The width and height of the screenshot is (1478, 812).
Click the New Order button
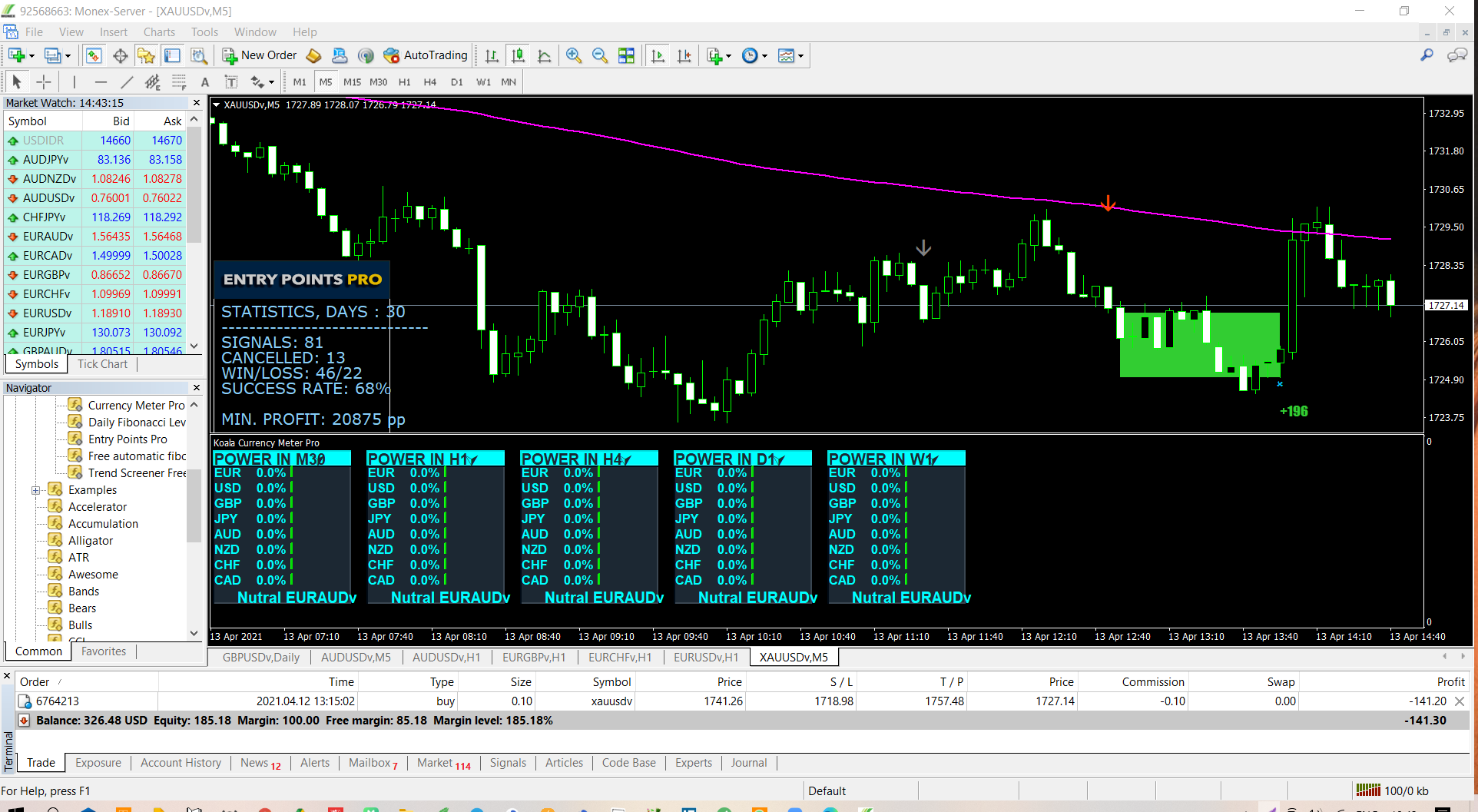[x=260, y=55]
